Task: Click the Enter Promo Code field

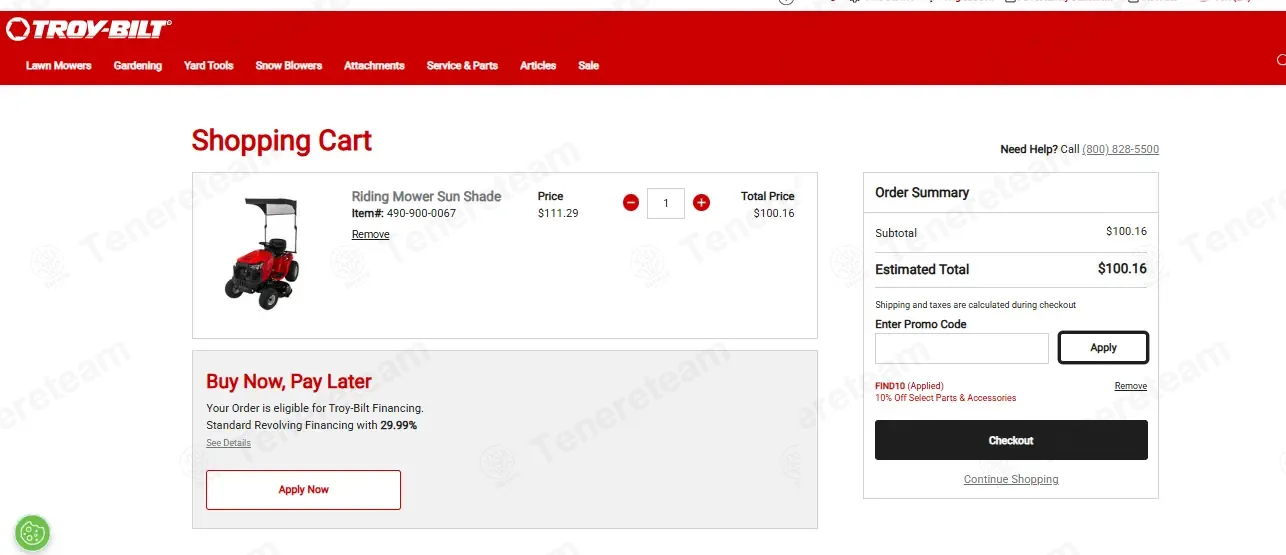Action: click(x=962, y=348)
